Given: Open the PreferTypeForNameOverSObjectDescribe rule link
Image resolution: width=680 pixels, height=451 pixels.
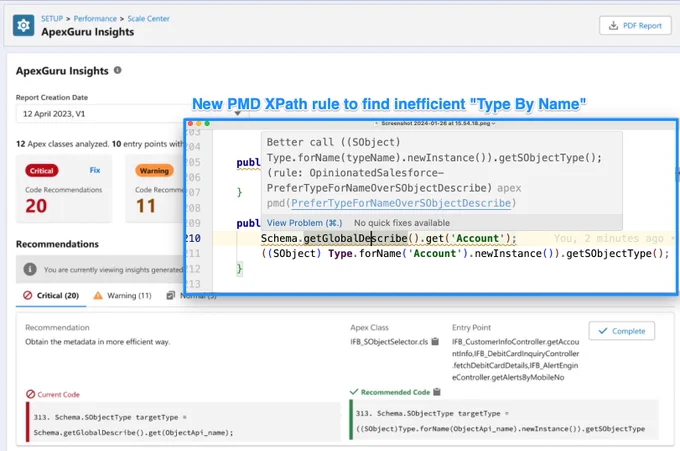Looking at the screenshot, I should click(x=401, y=203).
